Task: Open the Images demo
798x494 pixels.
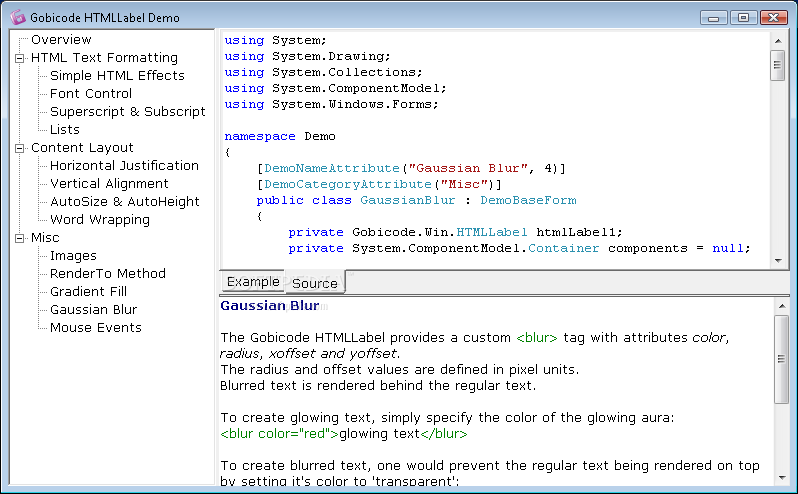Action: pos(73,256)
